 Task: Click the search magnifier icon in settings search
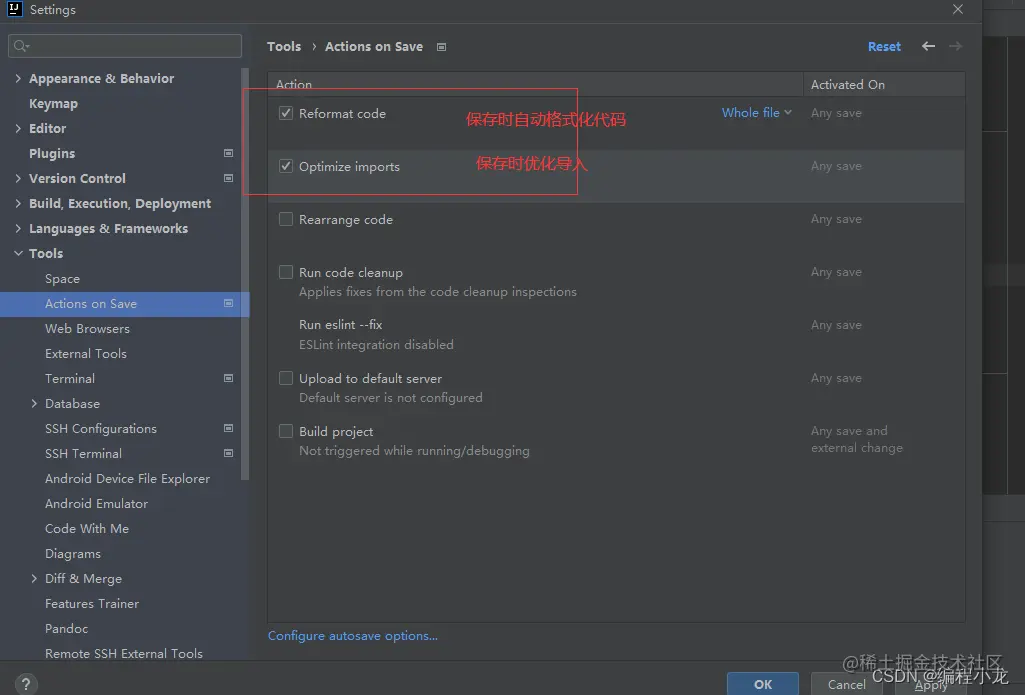point(21,46)
